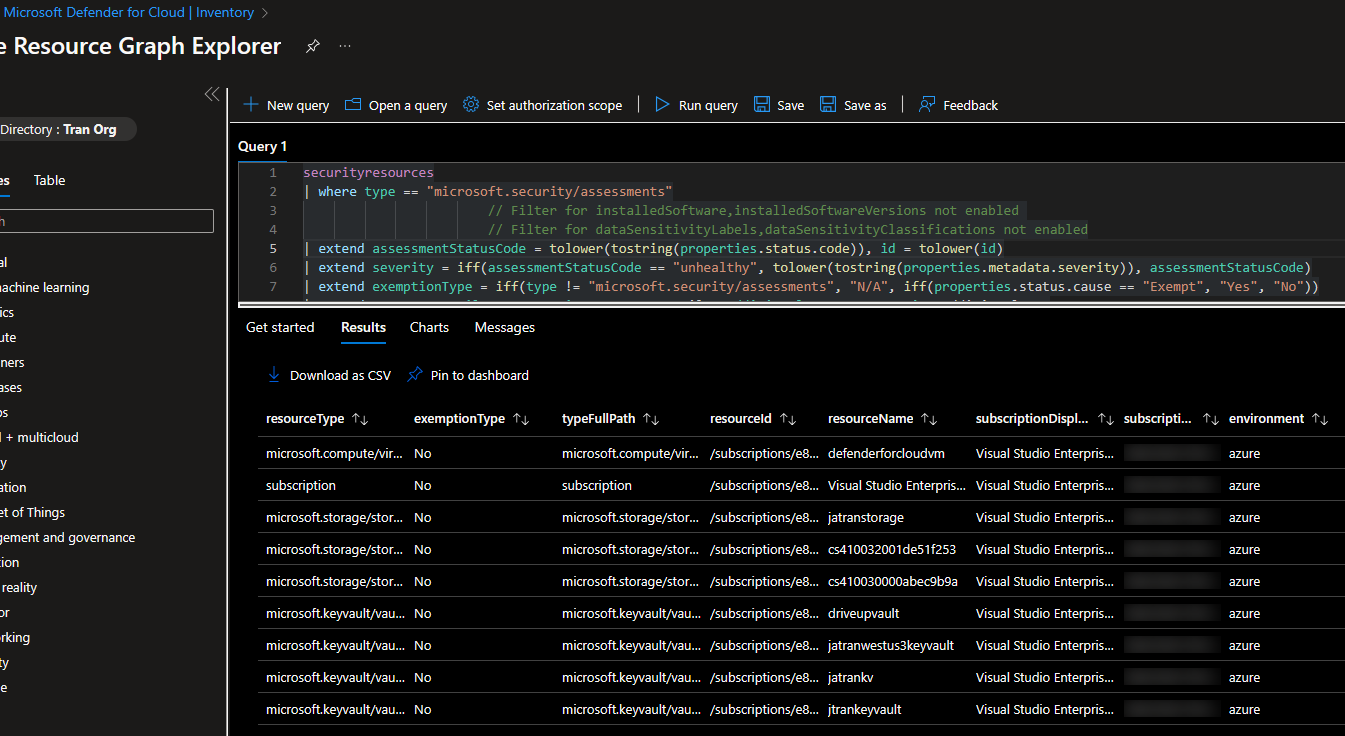
Task: Select the reality category in sidebar
Action: point(19,587)
